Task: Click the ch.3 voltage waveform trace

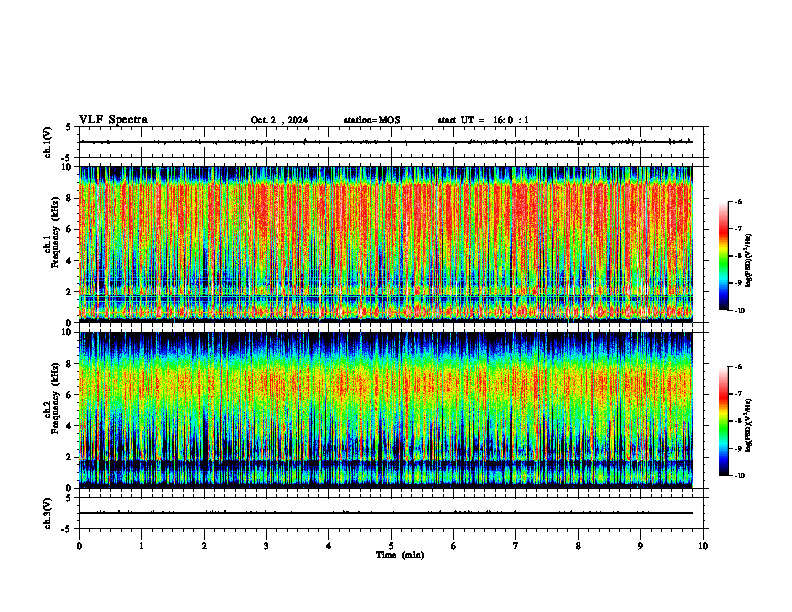Action: pos(386,513)
